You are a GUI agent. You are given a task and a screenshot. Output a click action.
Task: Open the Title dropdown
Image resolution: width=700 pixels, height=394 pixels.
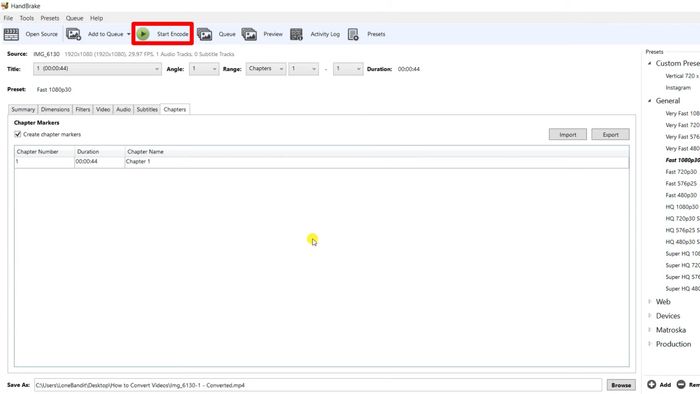coord(97,69)
